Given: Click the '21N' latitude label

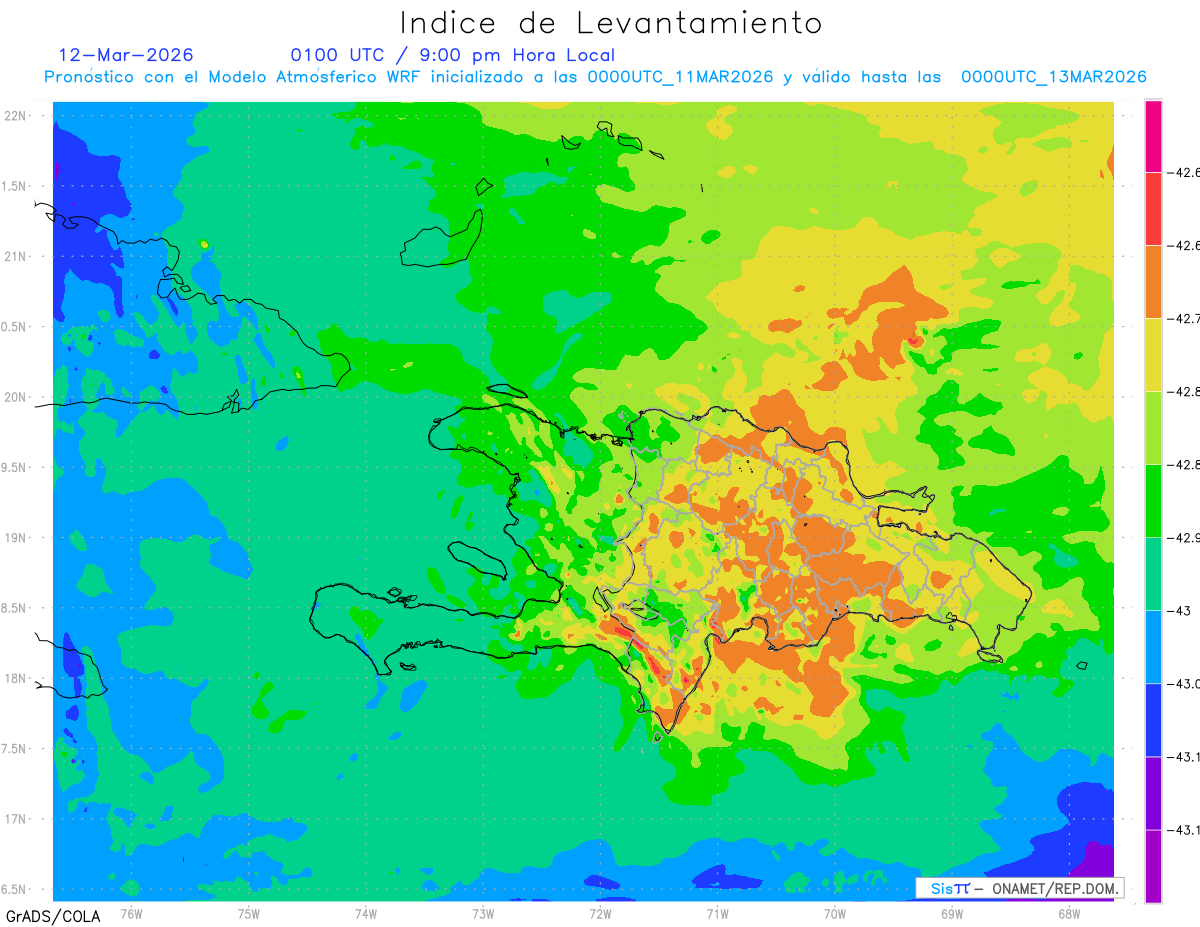Looking at the screenshot, I should pos(17,256).
